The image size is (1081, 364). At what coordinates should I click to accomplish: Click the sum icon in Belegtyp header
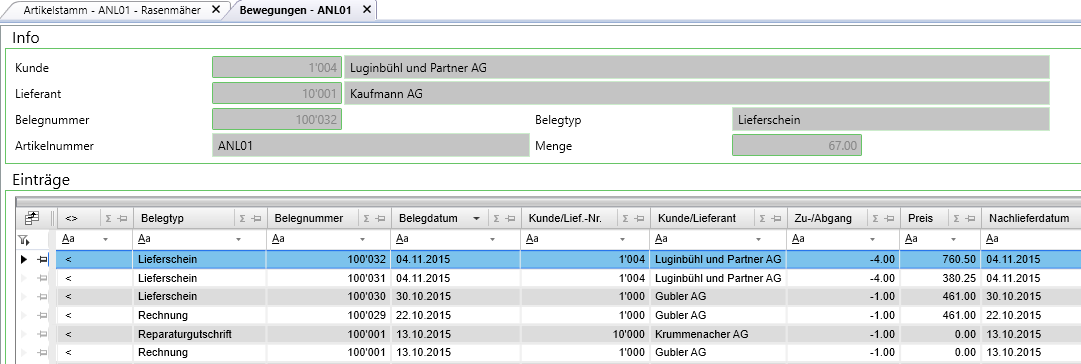[x=242, y=219]
